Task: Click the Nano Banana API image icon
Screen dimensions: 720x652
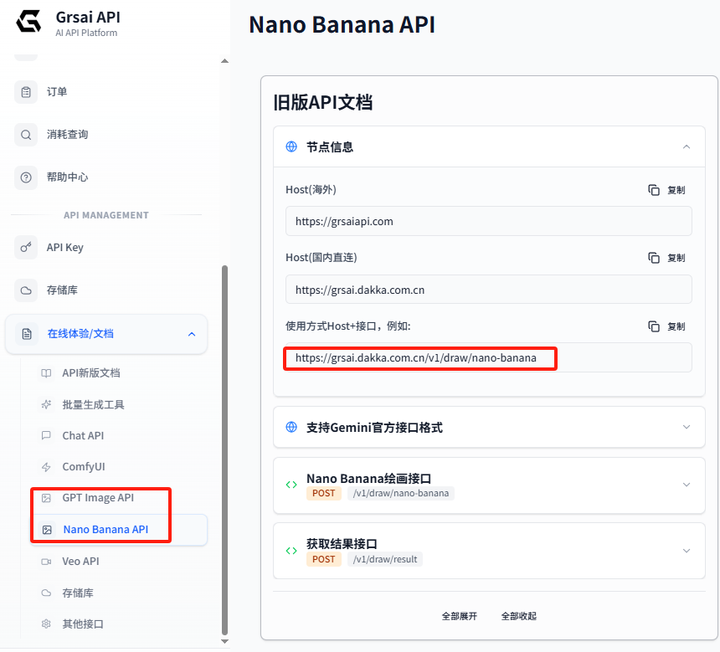Action: pyautogui.click(x=47, y=530)
